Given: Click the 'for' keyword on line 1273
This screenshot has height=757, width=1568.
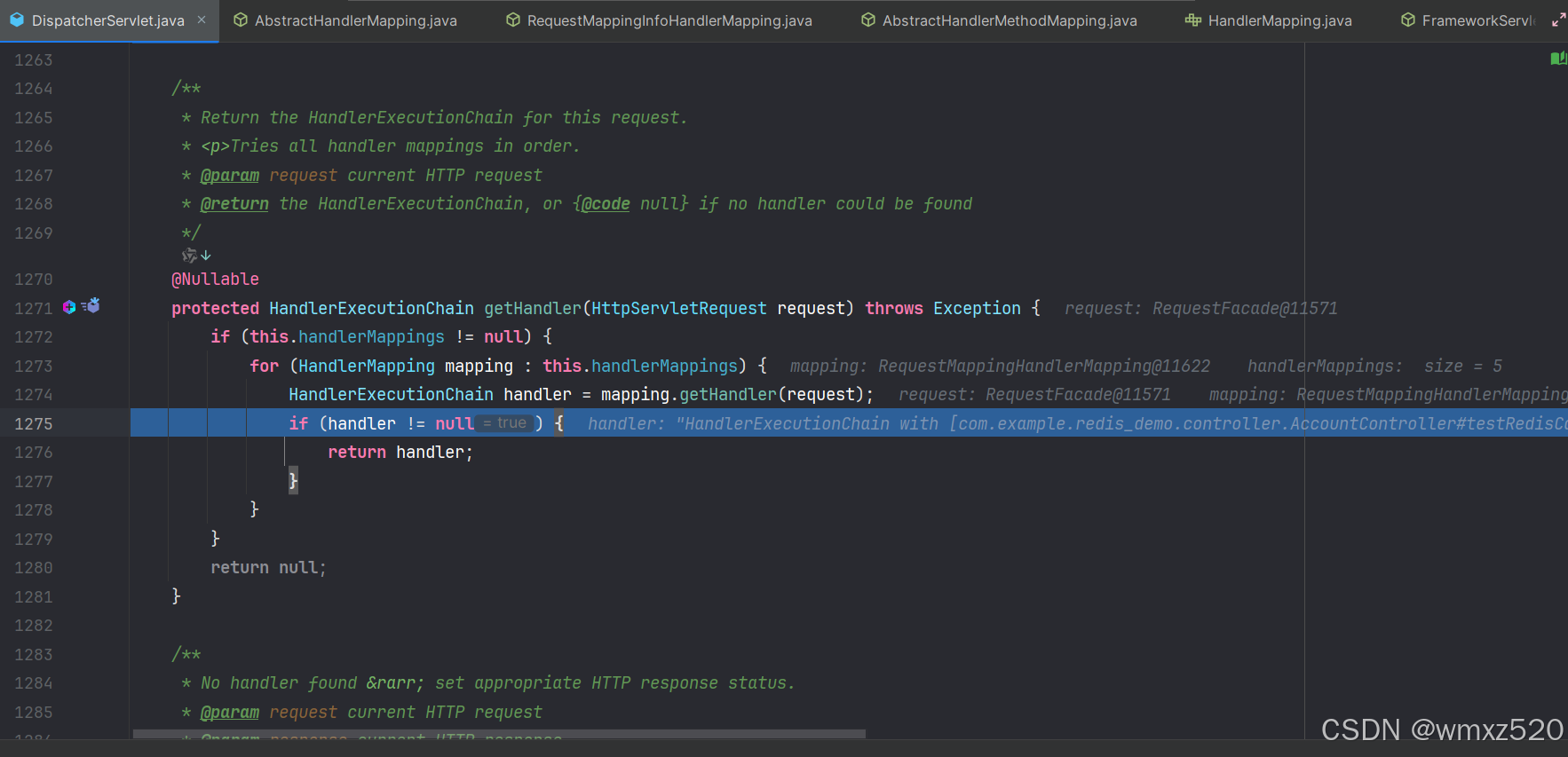Looking at the screenshot, I should [x=264, y=367].
